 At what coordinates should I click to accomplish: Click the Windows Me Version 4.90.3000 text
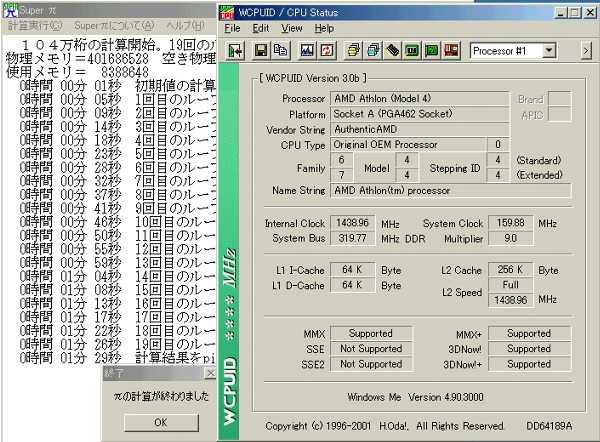click(x=416, y=397)
